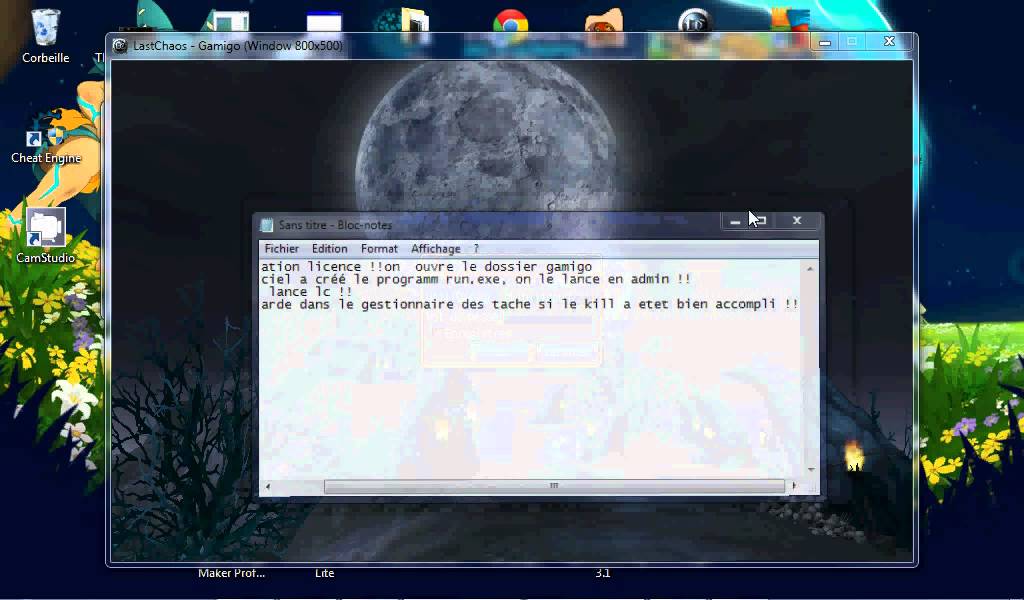Click the horizontal scrollbar thumb in Bloc-notes
This screenshot has width=1024, height=600.
(554, 486)
